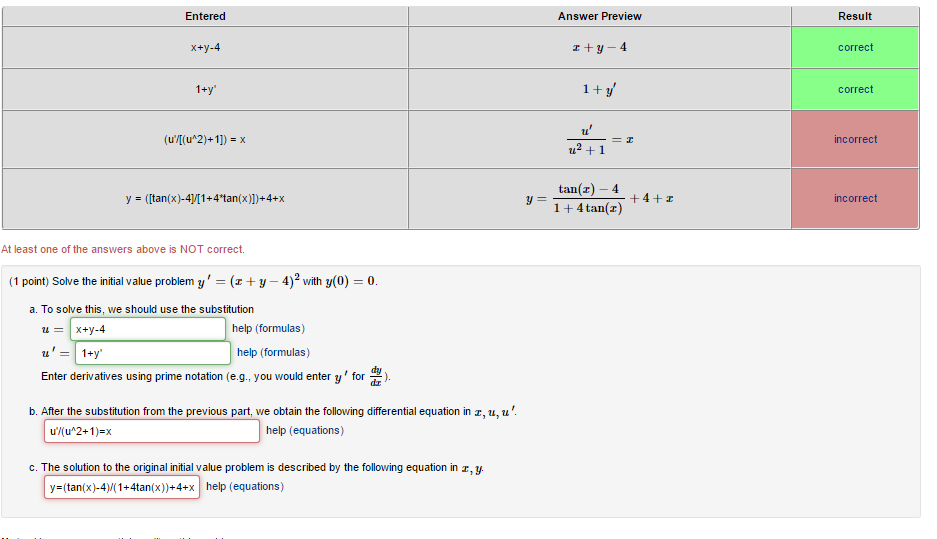This screenshot has width=937, height=539.
Task: Click the u substitution input field
Action: point(148,329)
